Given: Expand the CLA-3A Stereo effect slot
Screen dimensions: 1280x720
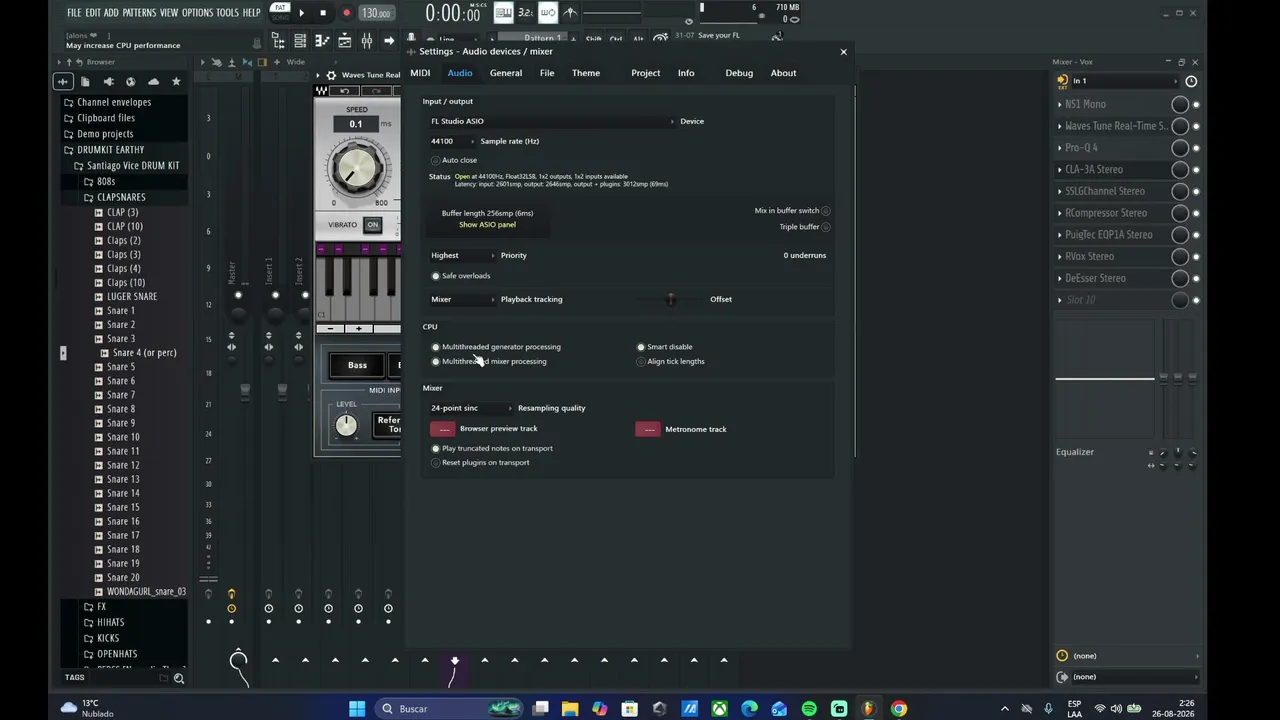Looking at the screenshot, I should 1060,170.
